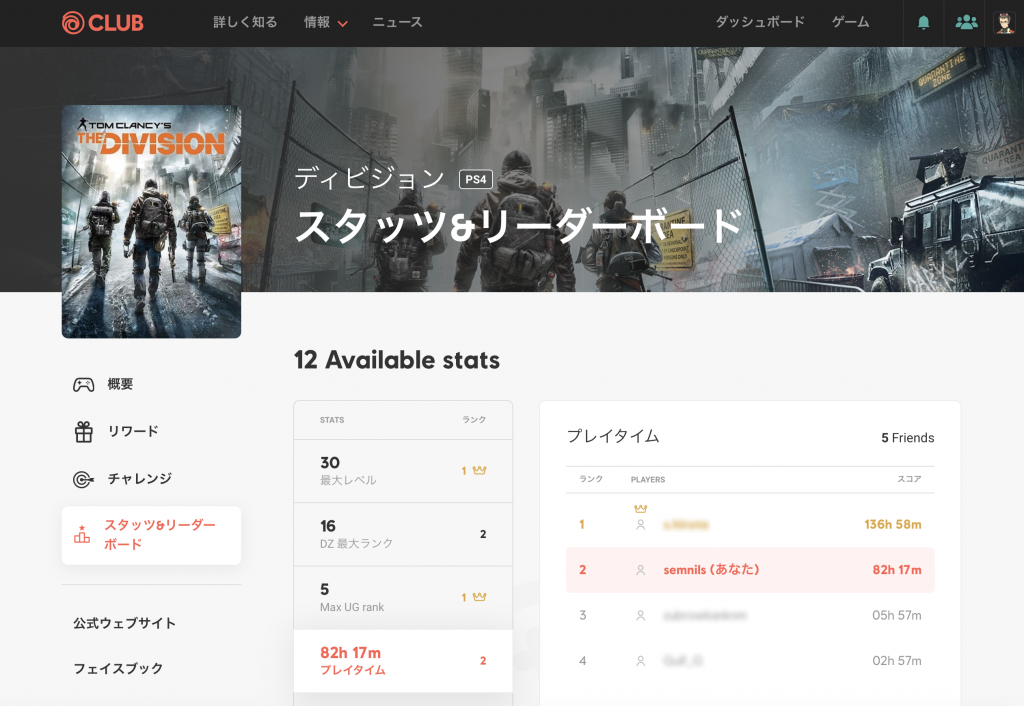Click the スコア column header
Image resolution: width=1024 pixels, height=706 pixels.
pyautogui.click(x=909, y=479)
